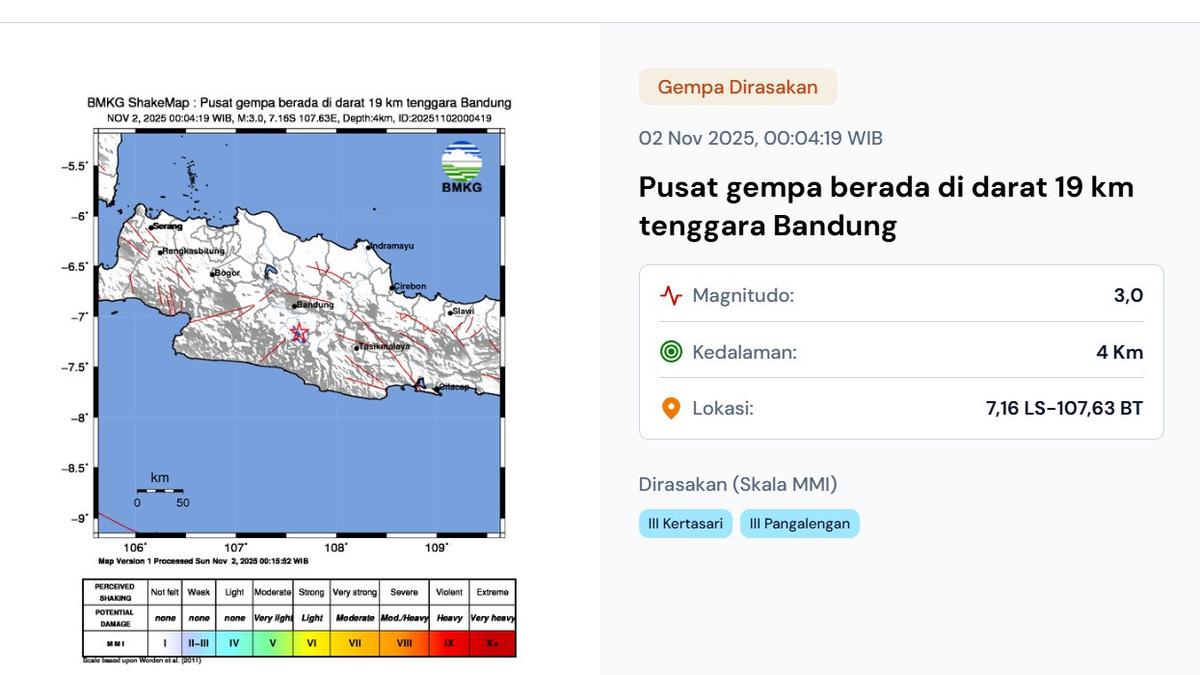Viewport: 1200px width, 675px height.
Task: Click the Cilacap marker on the map
Action: click(421, 384)
